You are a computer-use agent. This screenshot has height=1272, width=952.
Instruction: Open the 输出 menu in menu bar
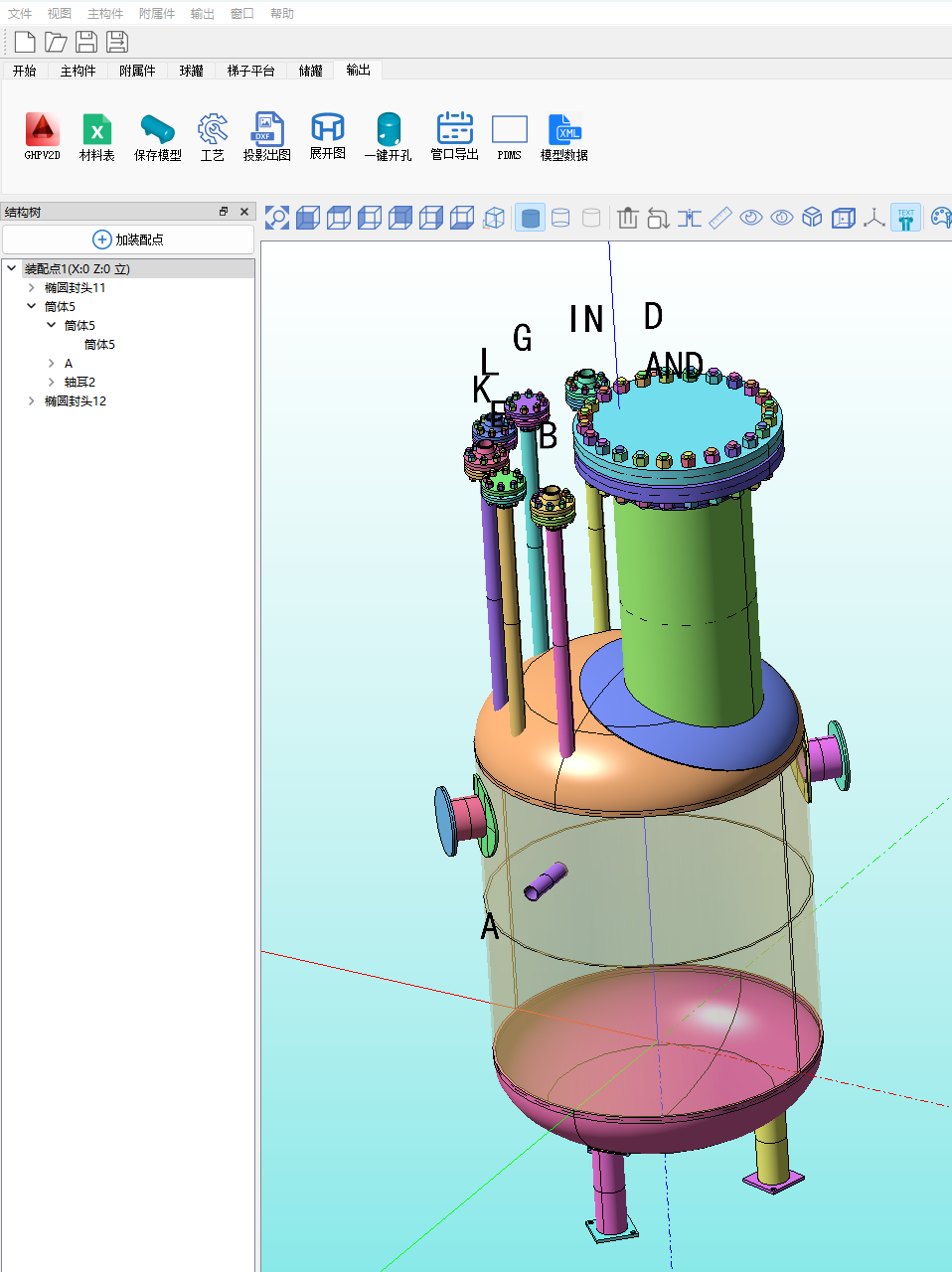coord(203,13)
